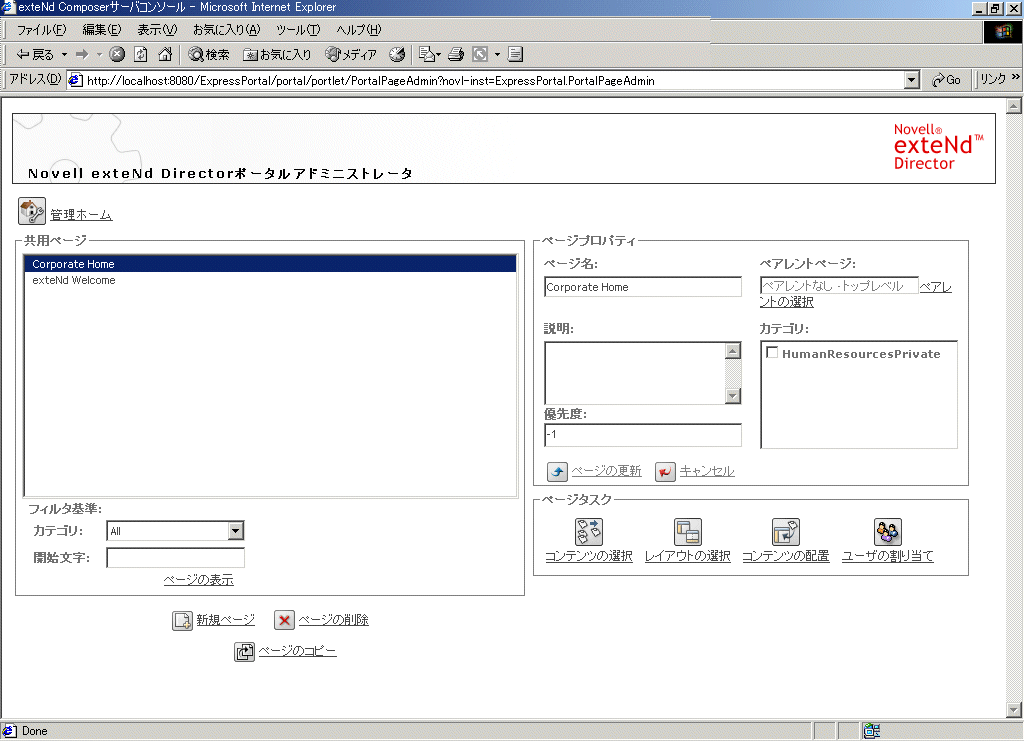Click the Starting Characters (開始文字) filter field
1024x741 pixels.
tap(175, 558)
